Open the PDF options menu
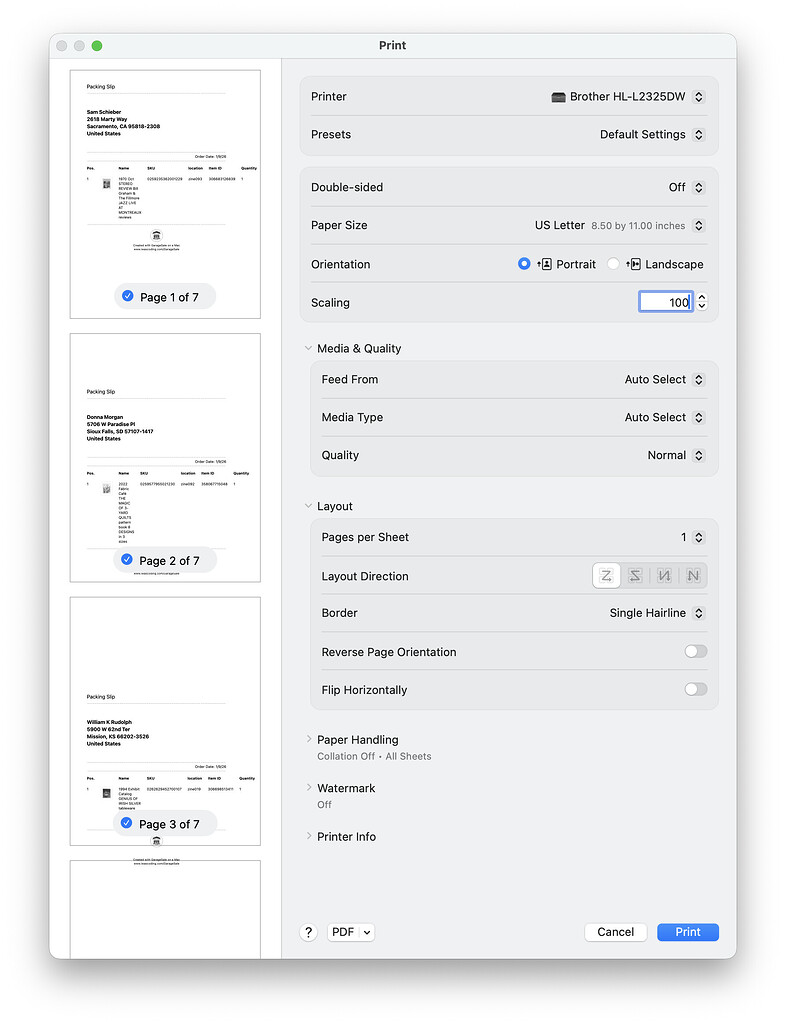The width and height of the screenshot is (786, 1024). [x=350, y=932]
